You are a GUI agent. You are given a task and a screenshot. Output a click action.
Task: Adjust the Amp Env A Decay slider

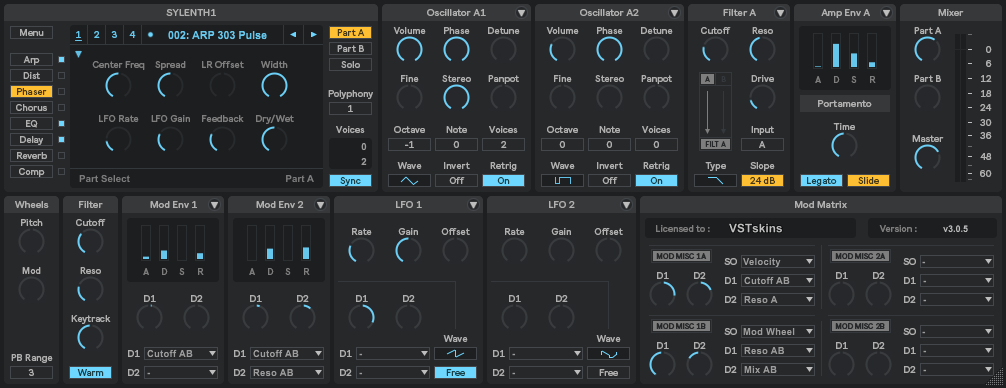click(836, 51)
